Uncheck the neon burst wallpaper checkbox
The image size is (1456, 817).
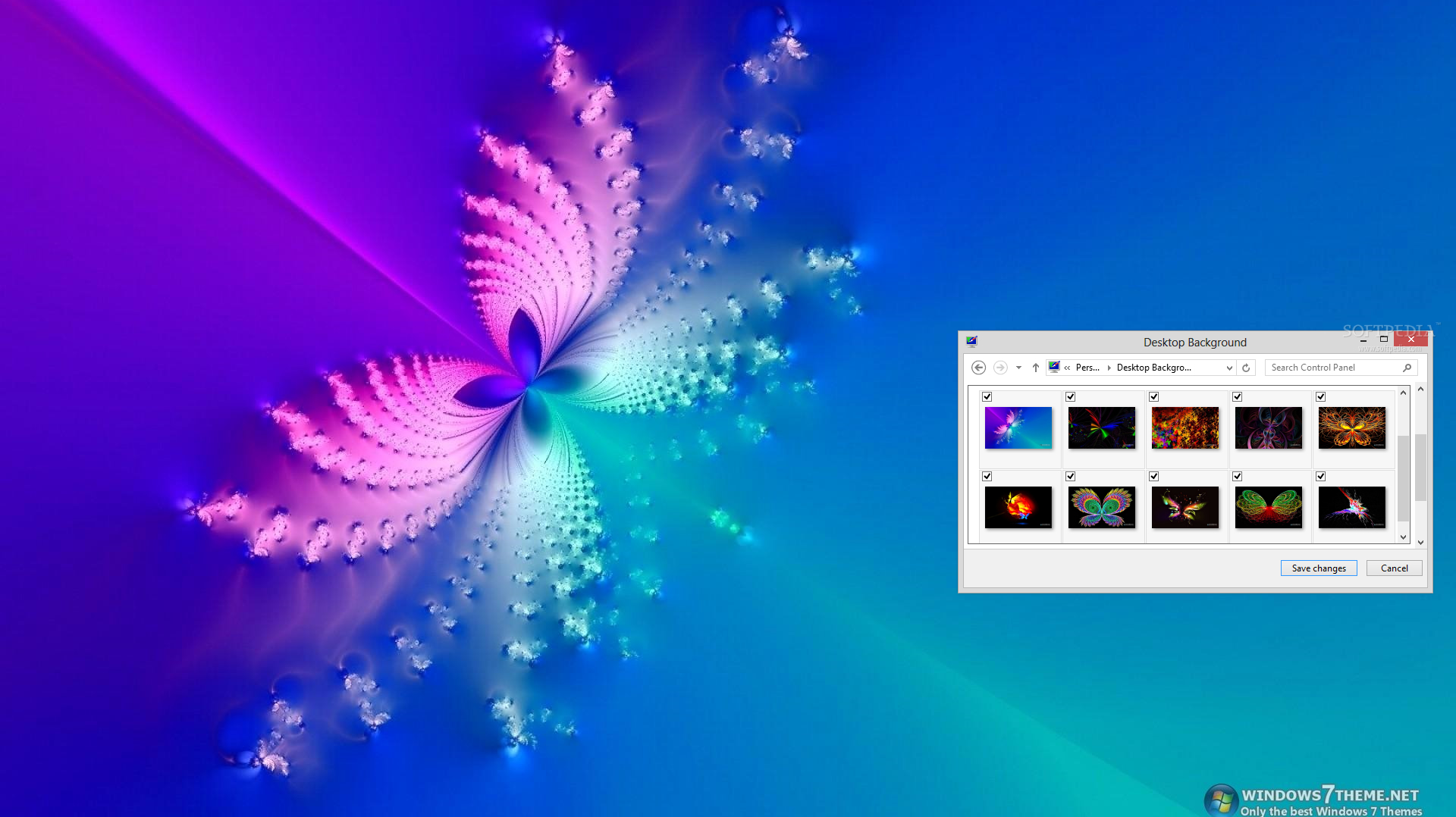click(1321, 476)
